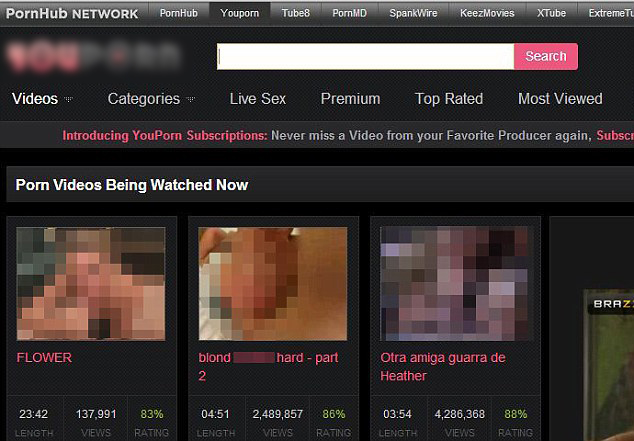Go to the SpankWire network tab
Screen dimensions: 634x441
coord(413,13)
